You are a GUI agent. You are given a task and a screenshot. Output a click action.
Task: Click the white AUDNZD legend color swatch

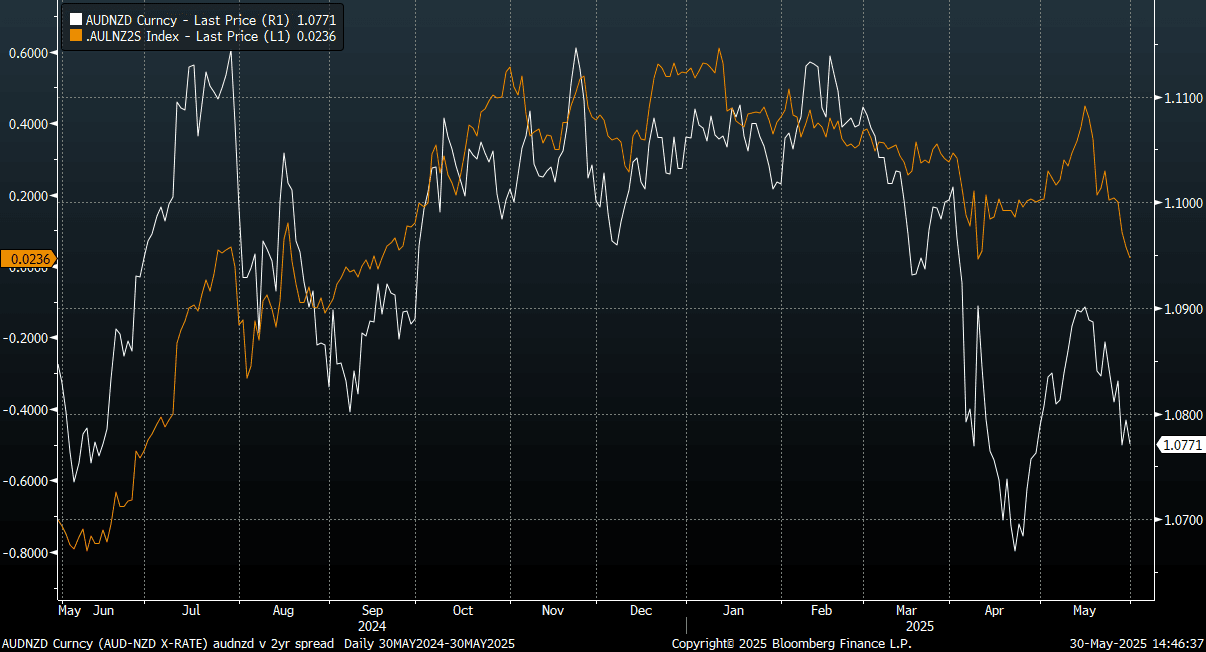click(75, 19)
